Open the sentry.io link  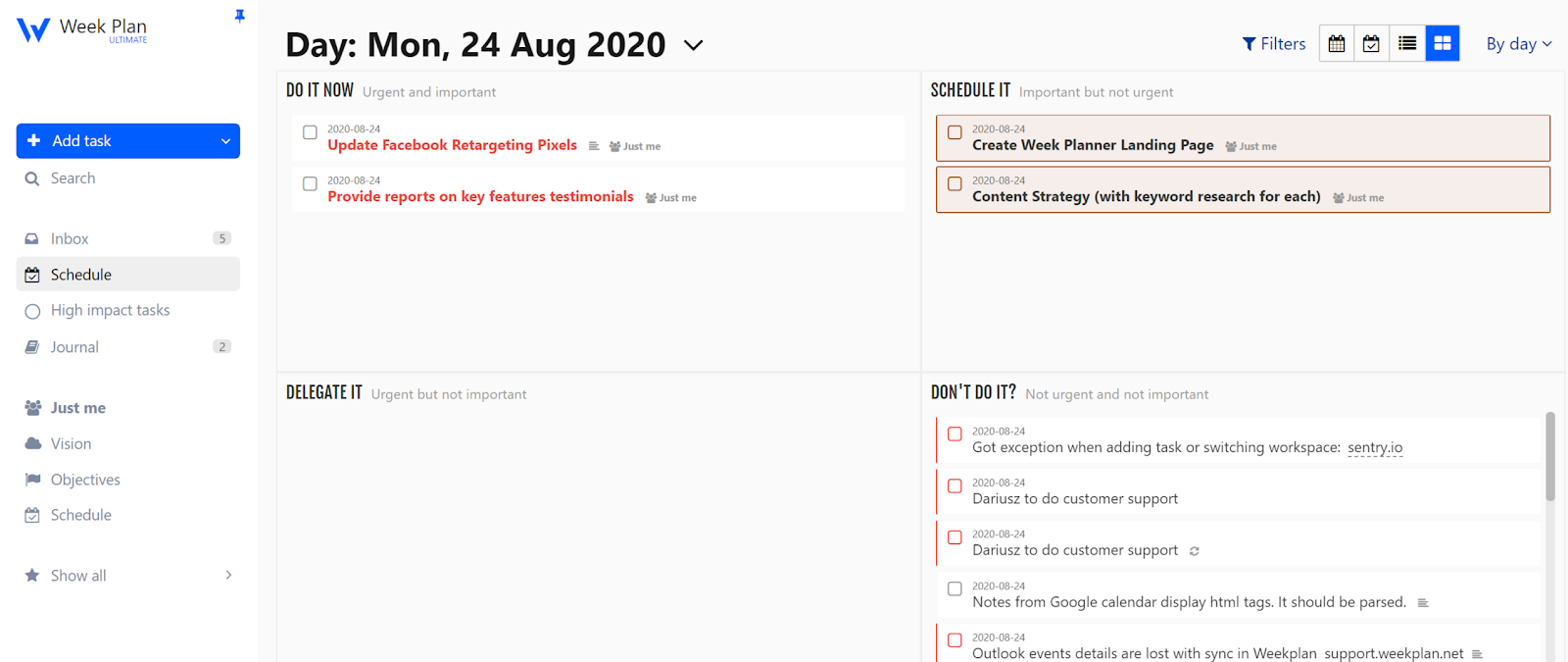click(1375, 447)
